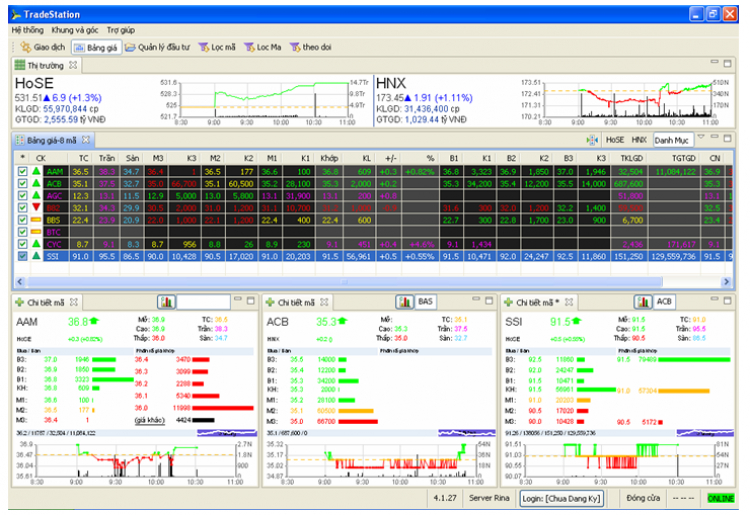
Task: Open Giao dịch toolbar item
Action: 43,47
